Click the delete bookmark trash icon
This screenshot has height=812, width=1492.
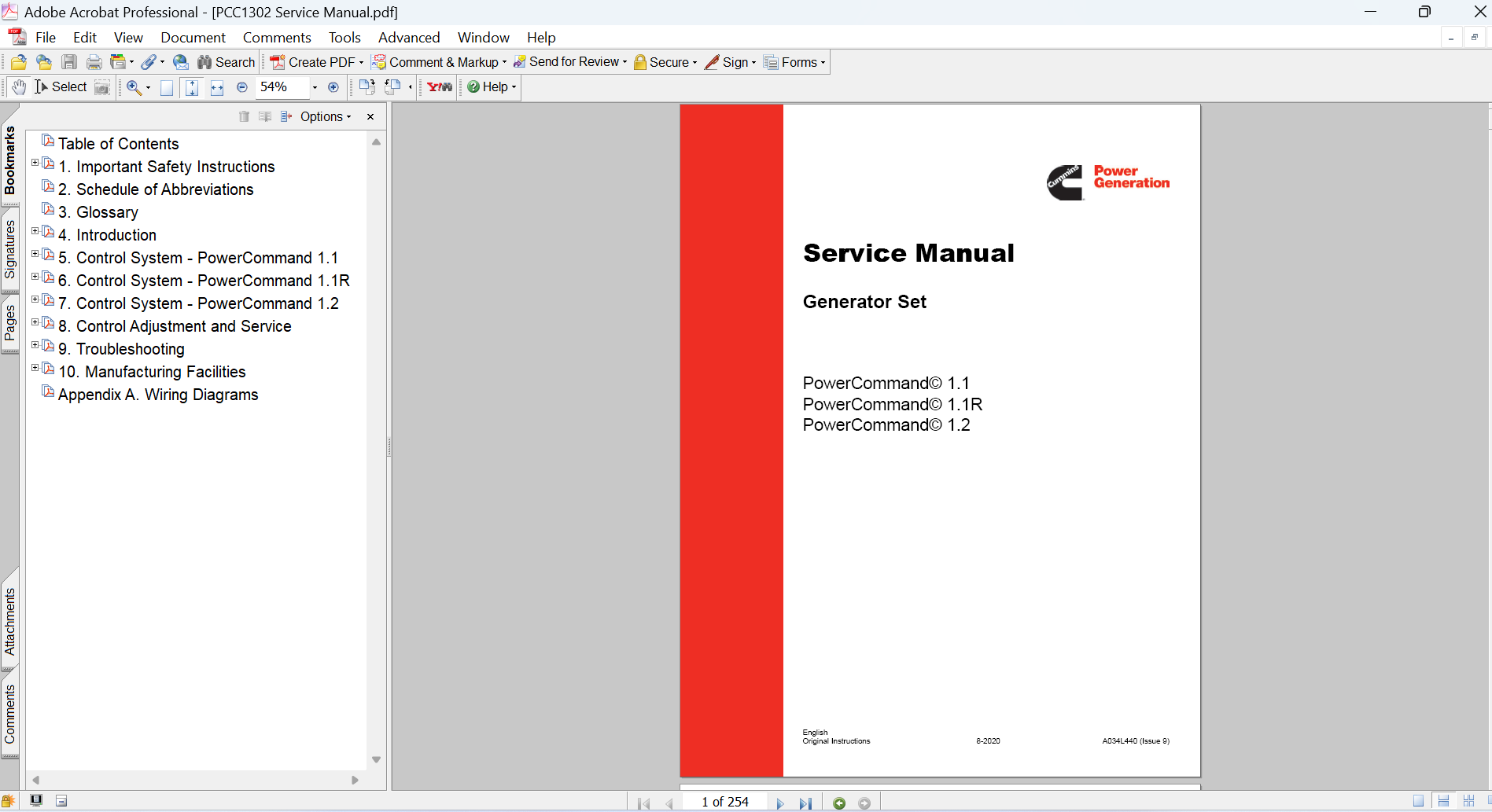tap(245, 116)
